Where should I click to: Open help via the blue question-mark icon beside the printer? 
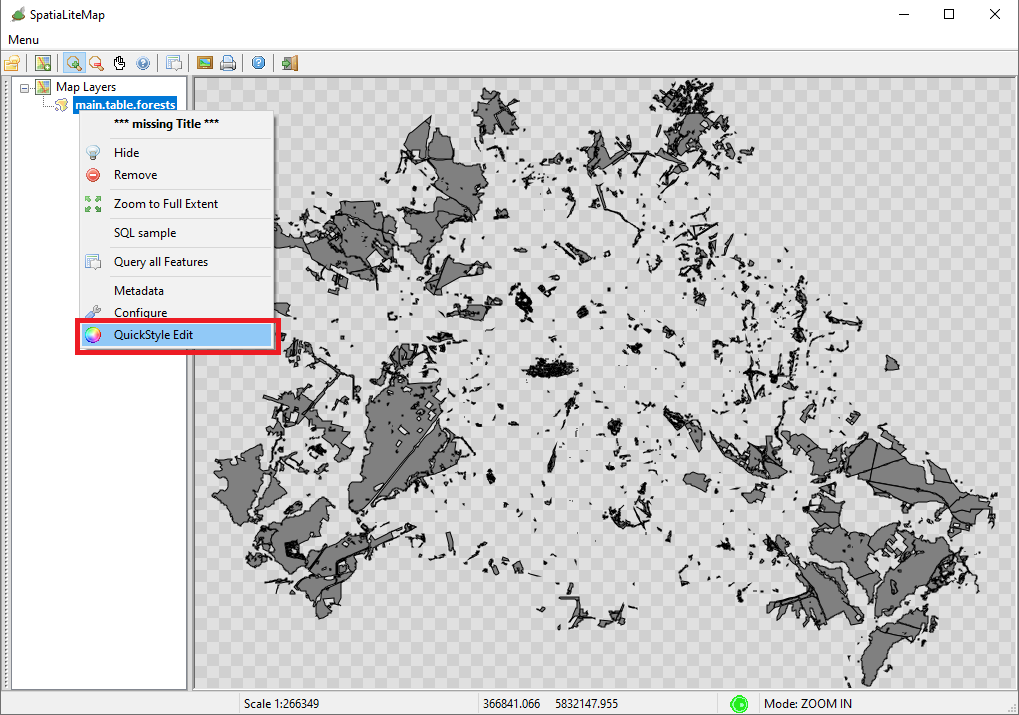click(259, 63)
